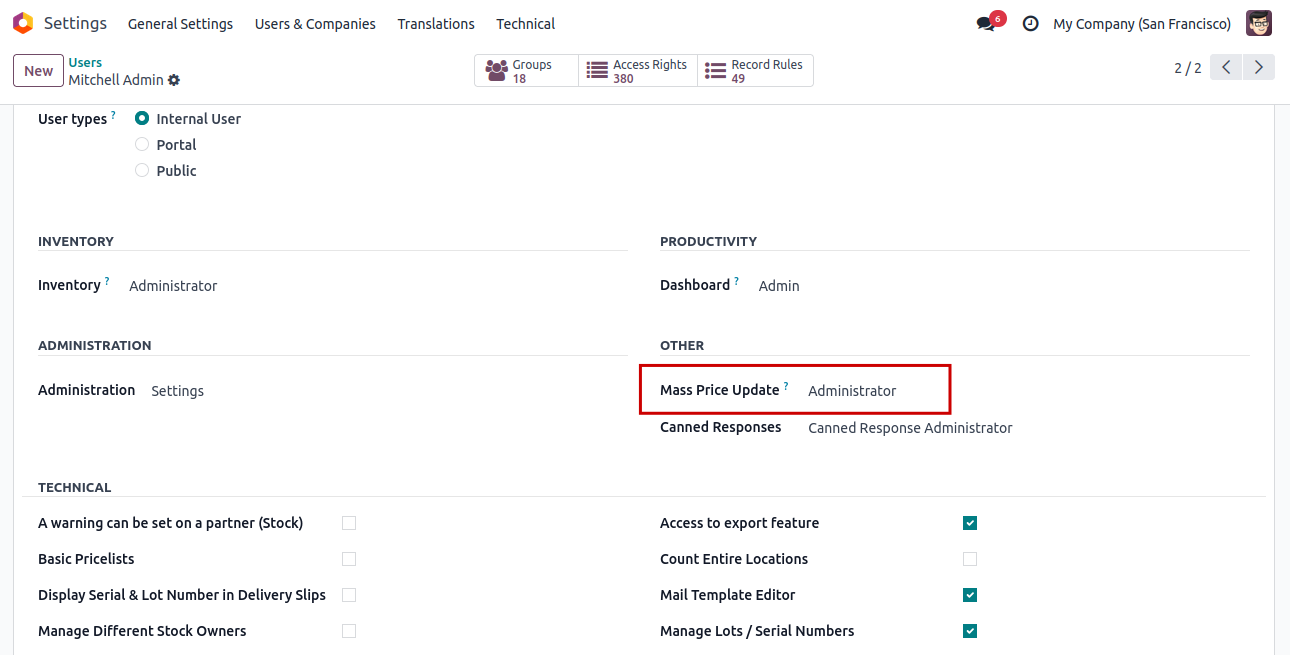Screen dimensions: 1290x655
Task: Enable the Basic Pricelists checkbox
Action: (349, 559)
